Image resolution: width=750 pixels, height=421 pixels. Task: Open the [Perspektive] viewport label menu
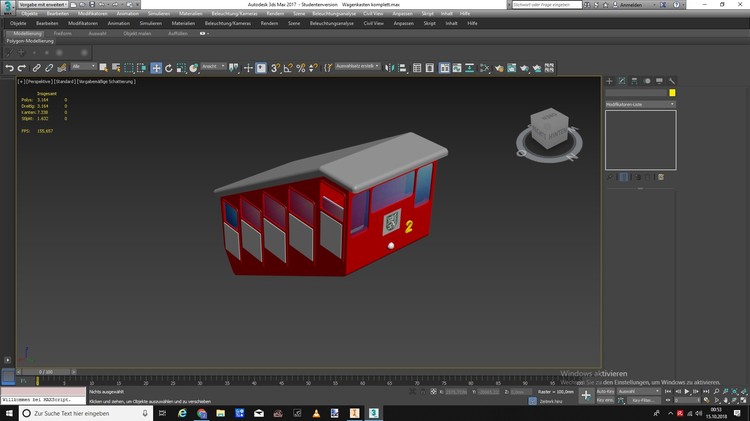39,82
